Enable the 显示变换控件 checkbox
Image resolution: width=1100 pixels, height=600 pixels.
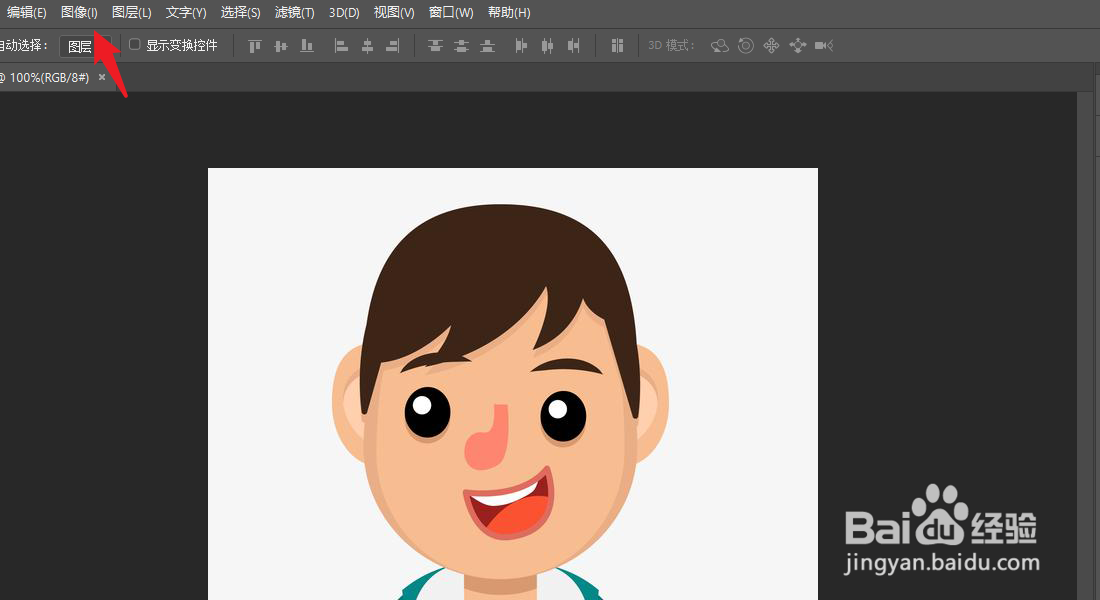(x=135, y=44)
